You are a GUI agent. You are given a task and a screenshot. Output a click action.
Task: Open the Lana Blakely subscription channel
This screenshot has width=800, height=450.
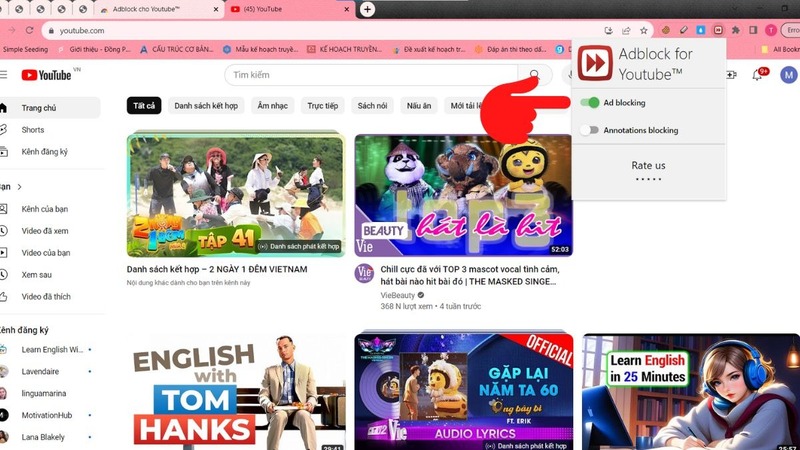[x=50, y=437]
